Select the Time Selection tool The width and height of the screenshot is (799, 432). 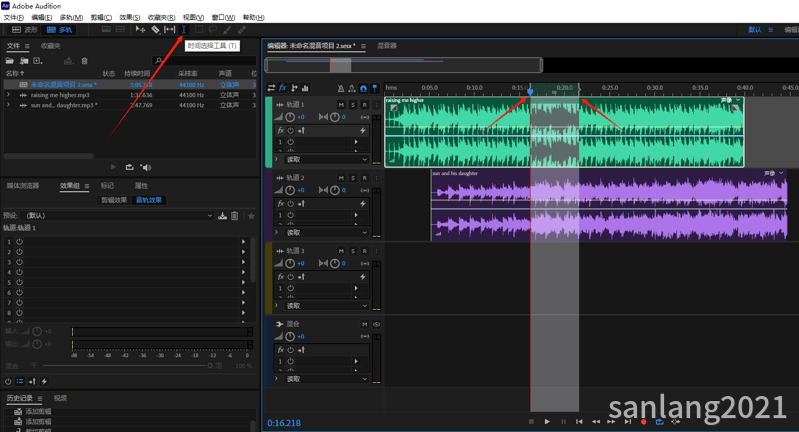pos(183,30)
